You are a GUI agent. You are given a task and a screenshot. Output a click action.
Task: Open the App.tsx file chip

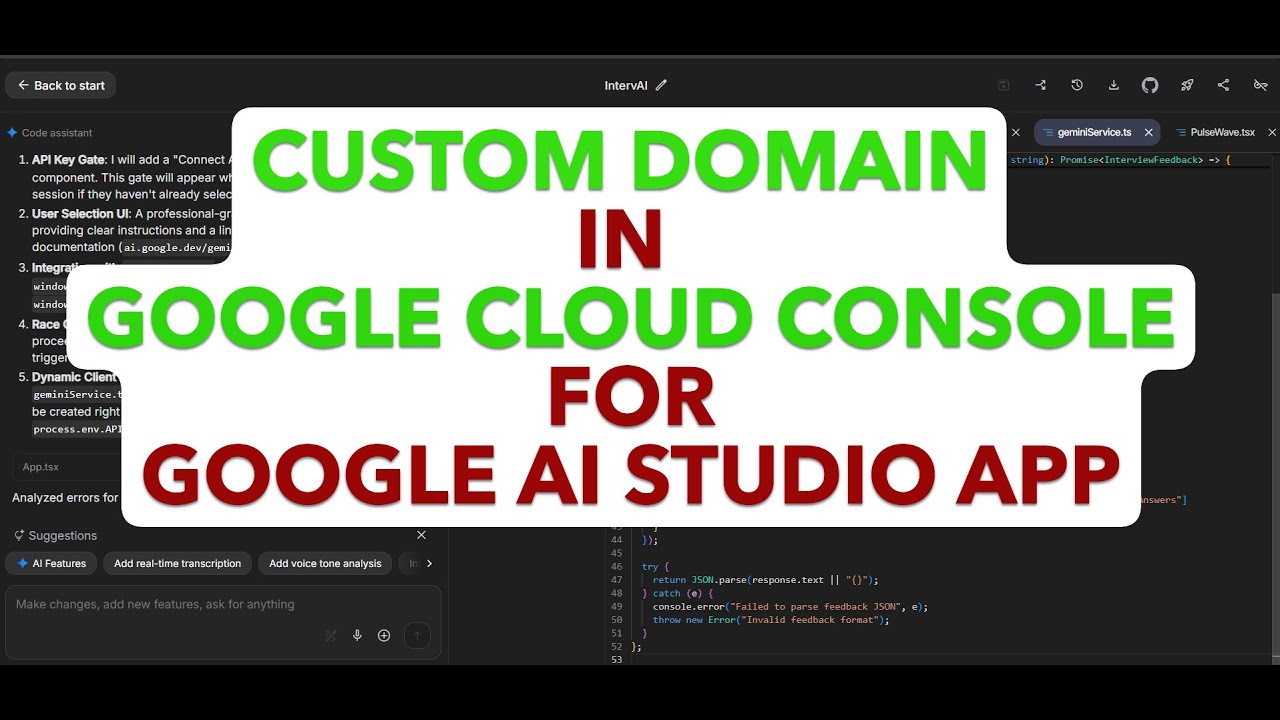click(41, 467)
